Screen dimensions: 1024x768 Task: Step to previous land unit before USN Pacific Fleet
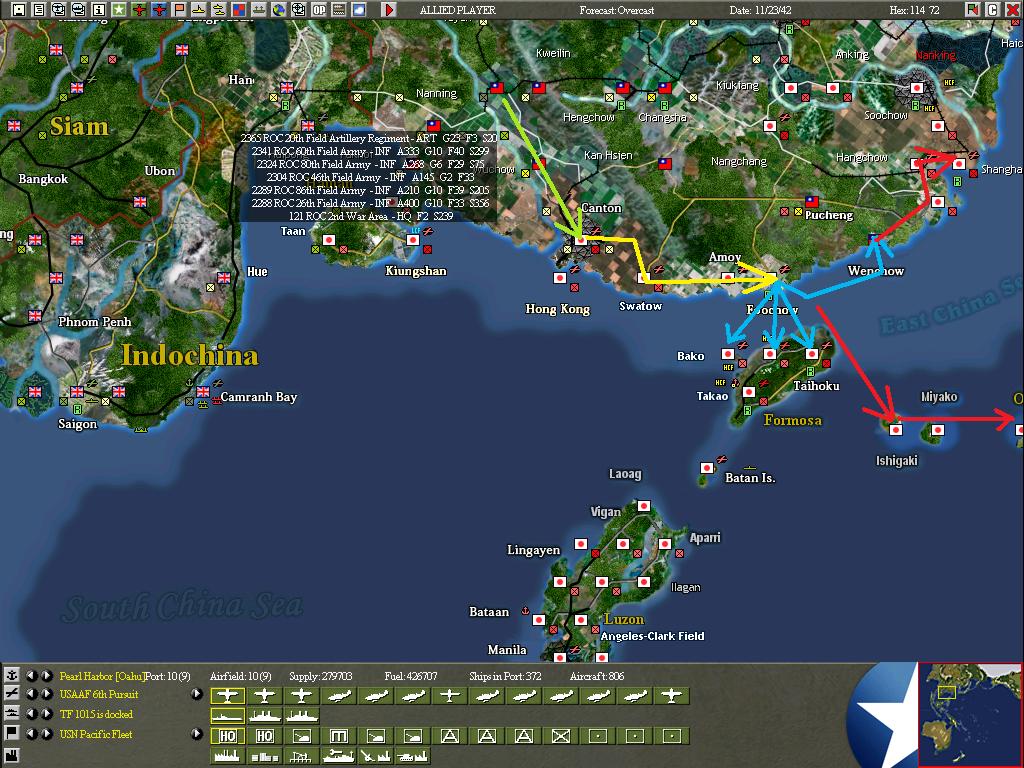point(31,733)
